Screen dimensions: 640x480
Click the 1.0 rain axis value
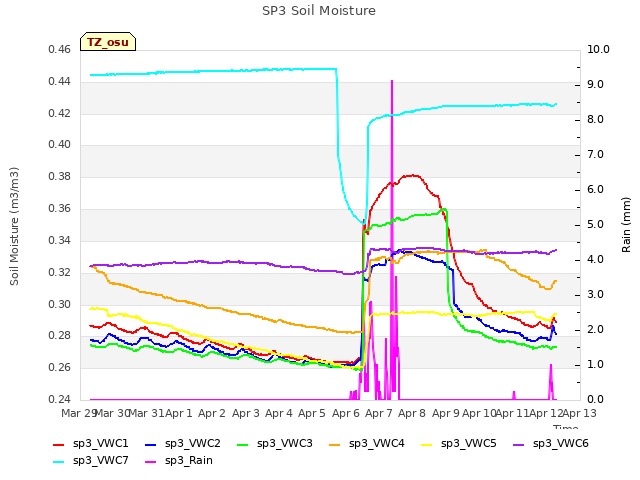click(x=596, y=364)
